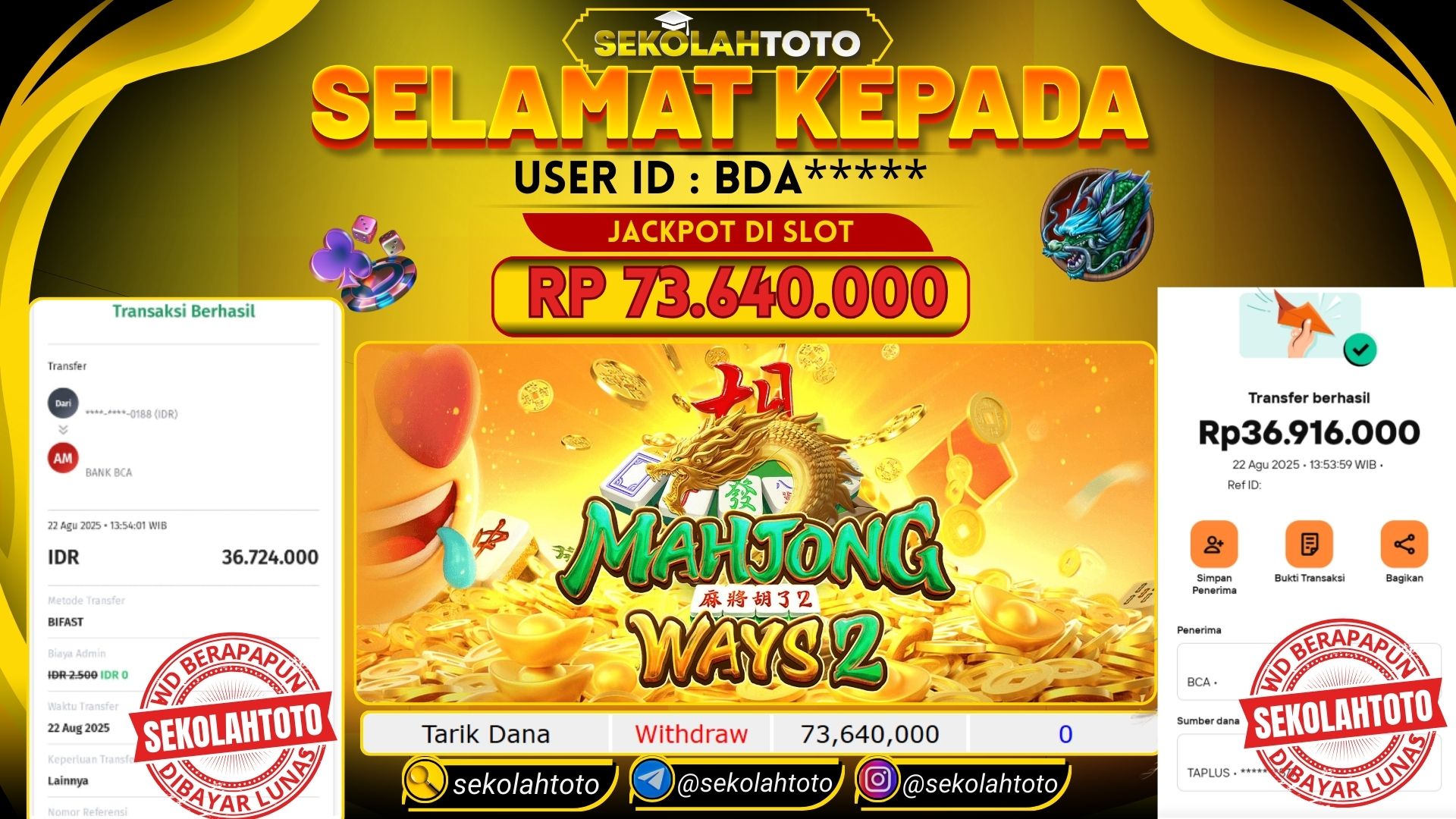
Task: Click the Instagram logo icon
Action: coord(878,780)
